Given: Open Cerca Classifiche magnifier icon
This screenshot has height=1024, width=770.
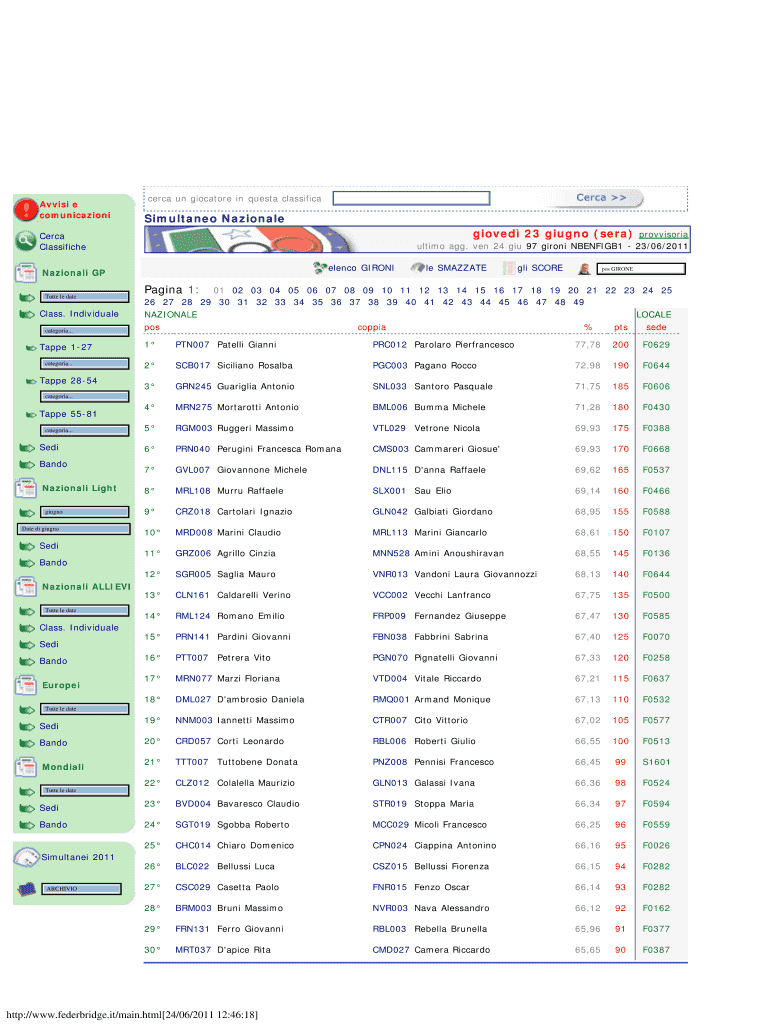Looking at the screenshot, I should click(26, 241).
